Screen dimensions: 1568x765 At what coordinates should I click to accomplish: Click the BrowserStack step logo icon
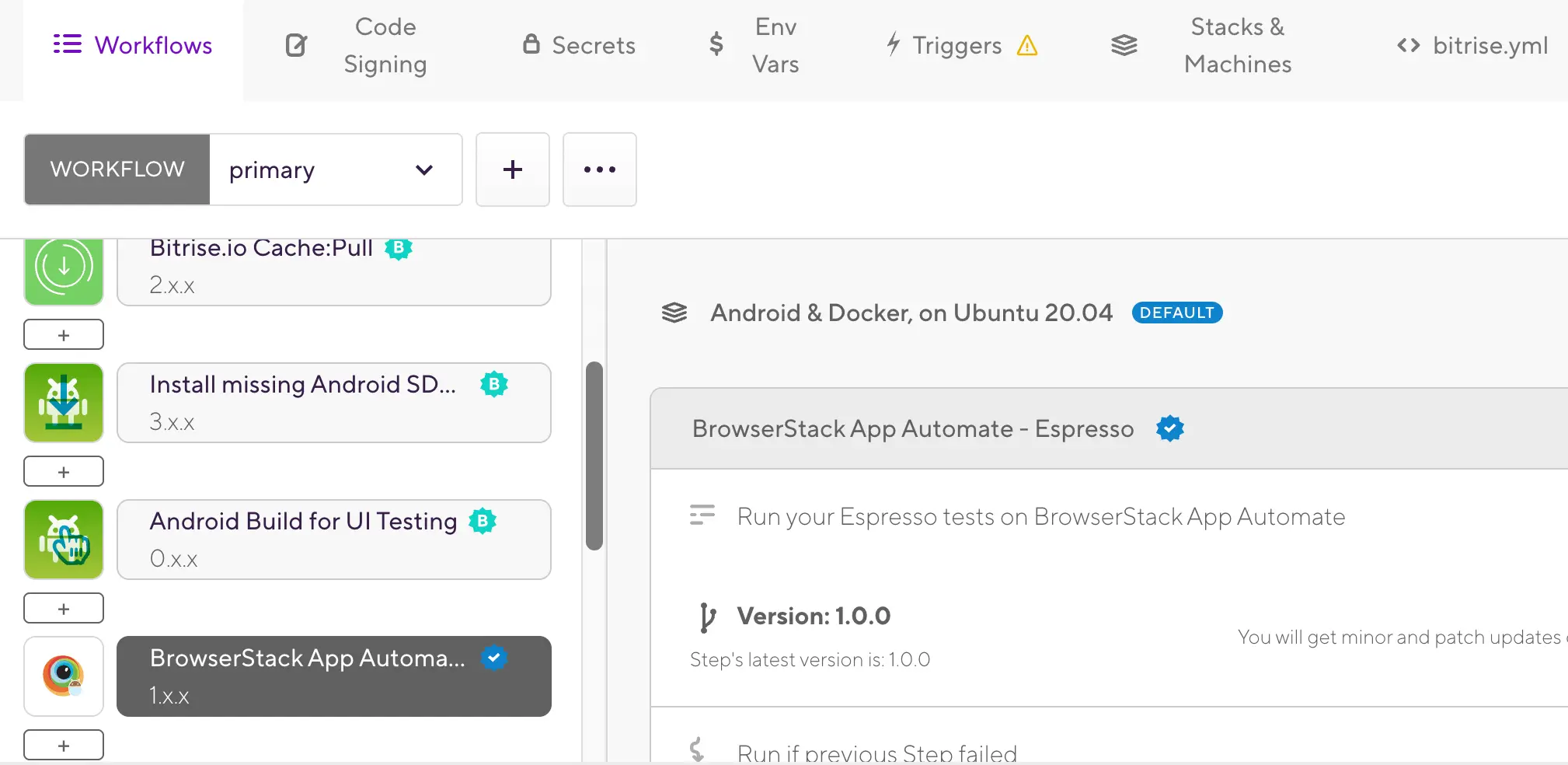tap(64, 676)
